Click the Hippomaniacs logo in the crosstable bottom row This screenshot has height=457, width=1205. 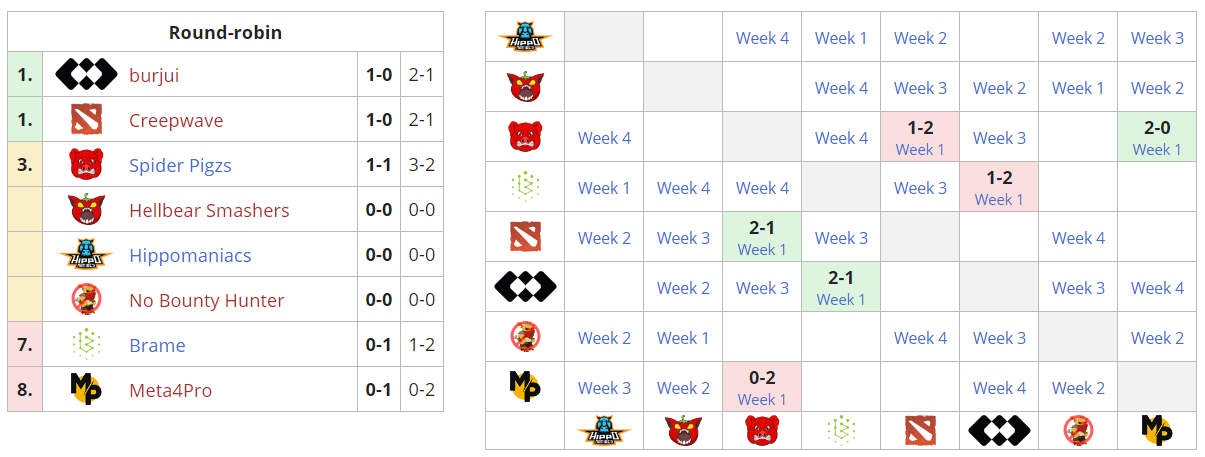click(604, 431)
